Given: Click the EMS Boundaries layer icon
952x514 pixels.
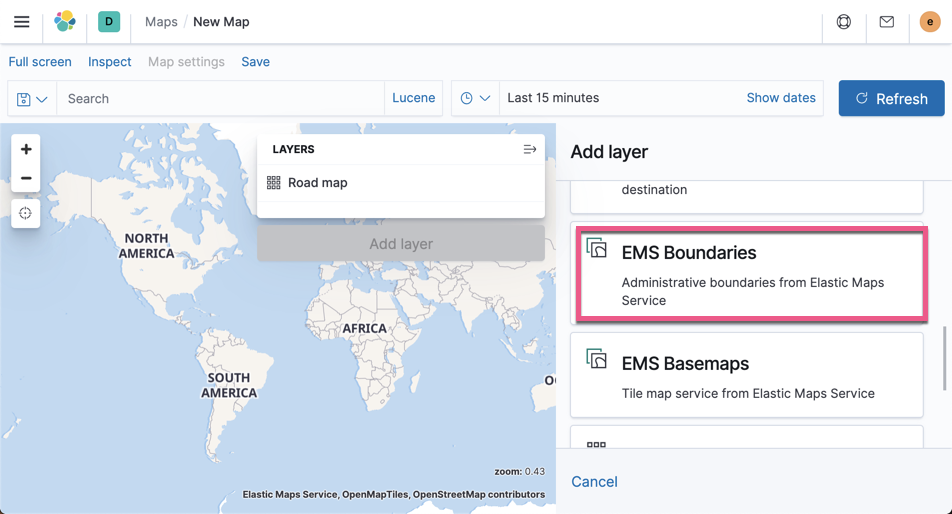Looking at the screenshot, I should point(596,248).
